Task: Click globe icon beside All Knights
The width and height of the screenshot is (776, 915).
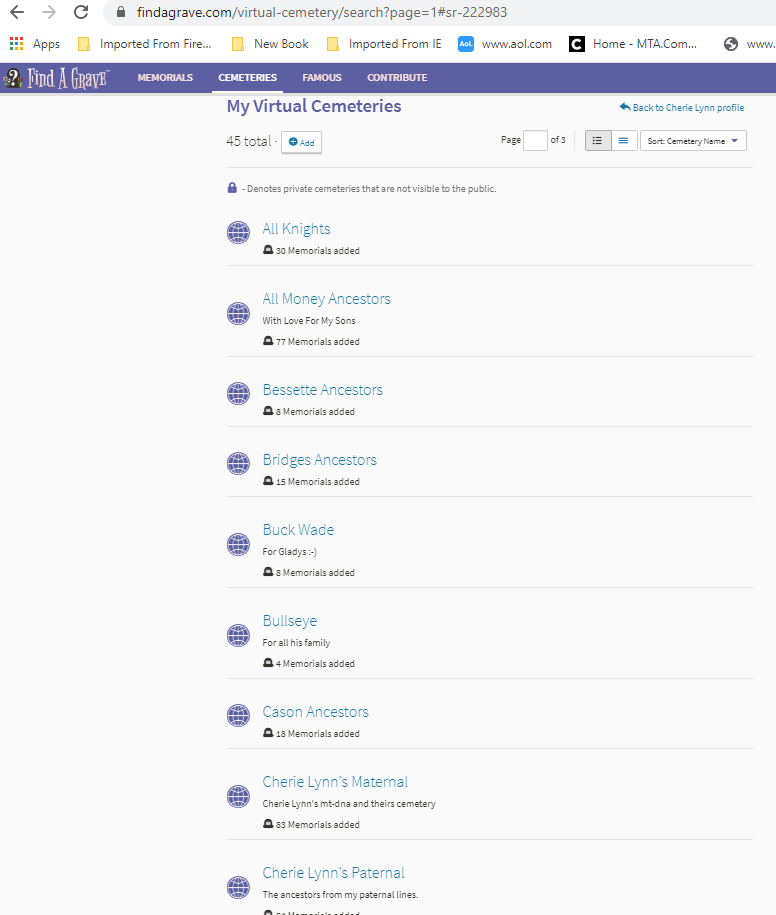Action: [x=238, y=233]
